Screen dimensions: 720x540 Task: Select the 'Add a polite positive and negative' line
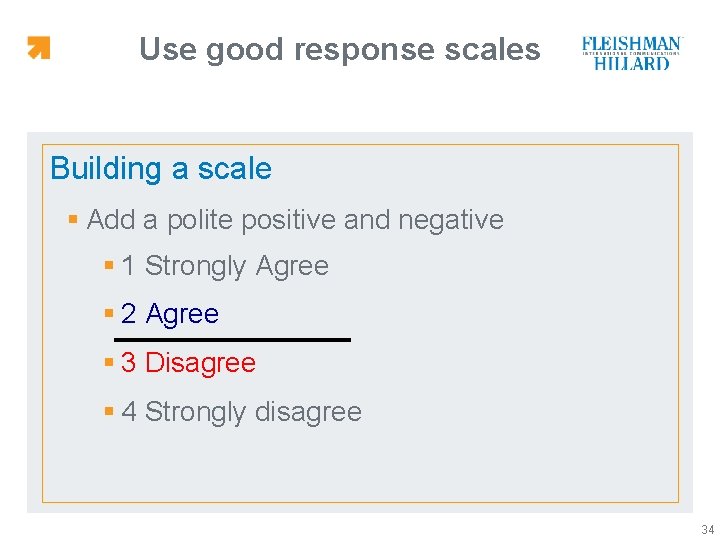pyautogui.click(x=295, y=220)
